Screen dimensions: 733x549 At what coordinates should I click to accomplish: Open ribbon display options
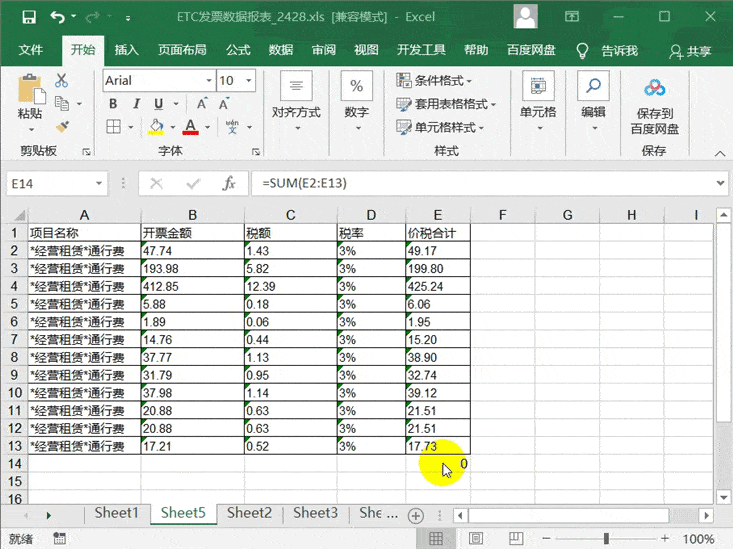click(x=572, y=17)
